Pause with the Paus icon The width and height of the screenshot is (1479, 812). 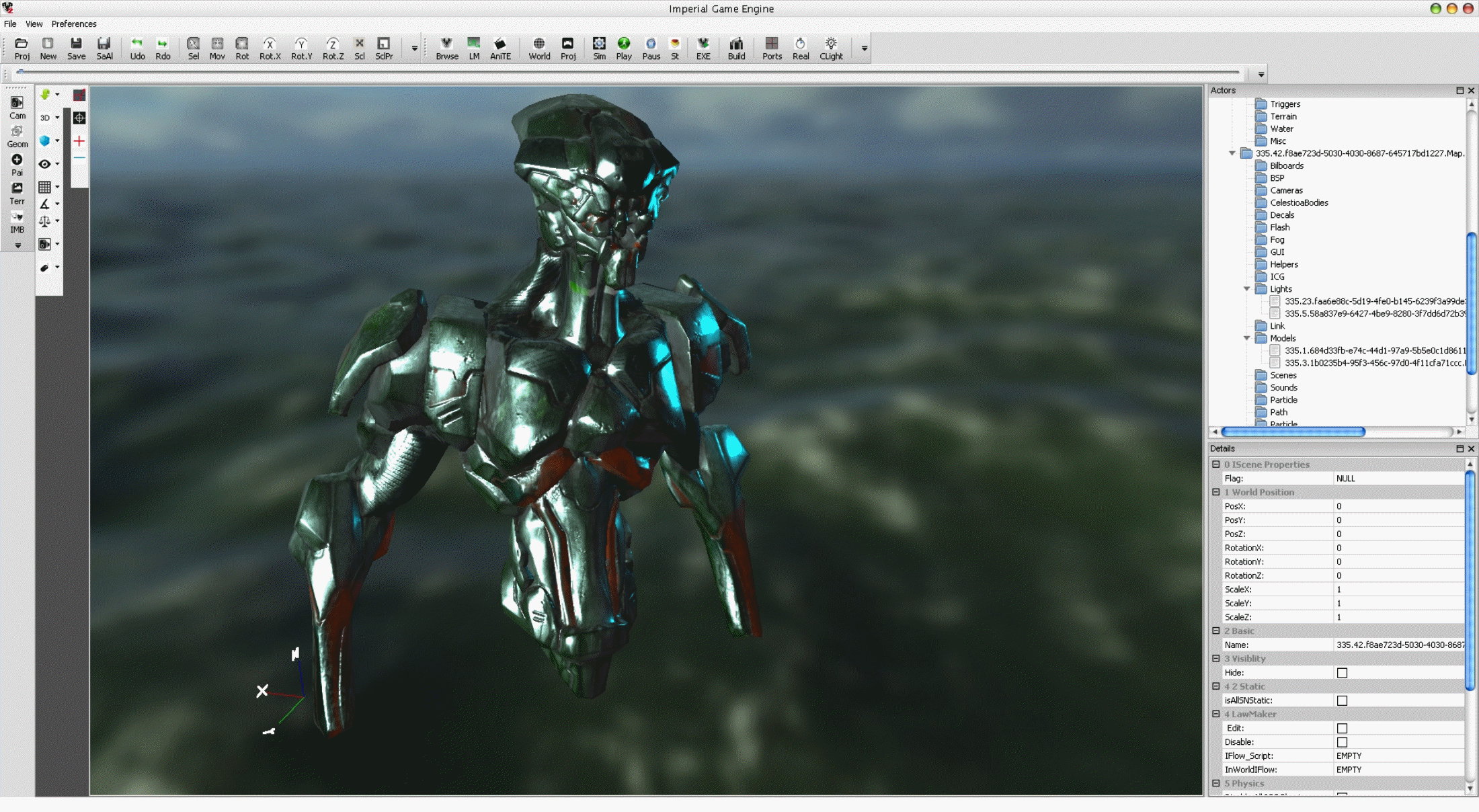[651, 48]
